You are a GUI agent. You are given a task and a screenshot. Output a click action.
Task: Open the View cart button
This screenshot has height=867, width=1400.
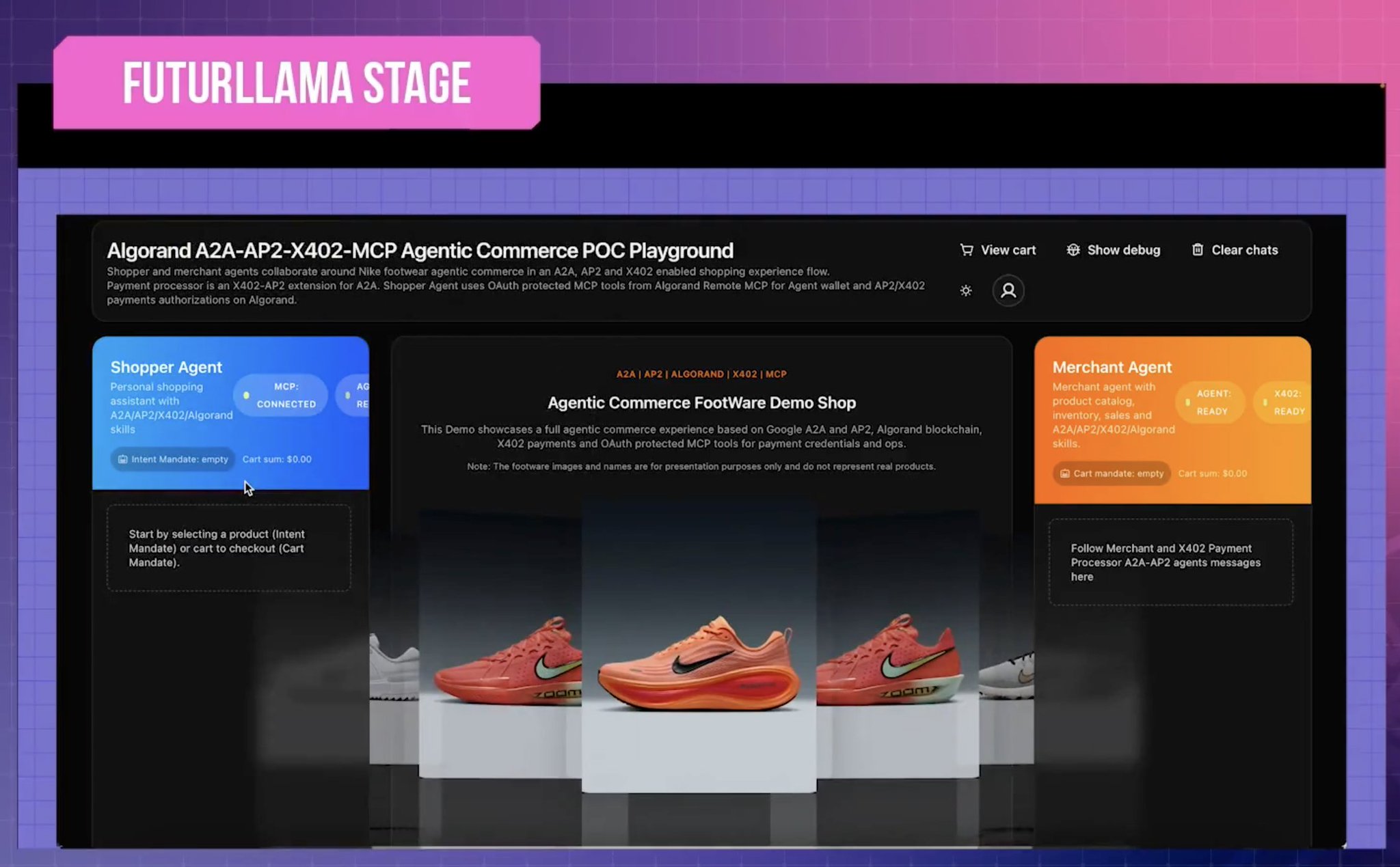(998, 250)
